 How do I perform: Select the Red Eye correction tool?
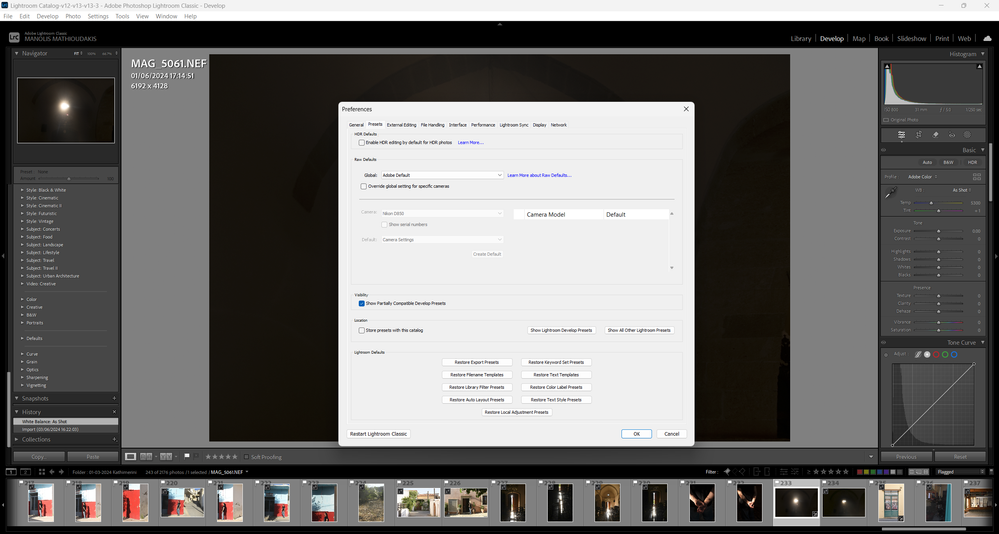pyautogui.click(x=952, y=134)
